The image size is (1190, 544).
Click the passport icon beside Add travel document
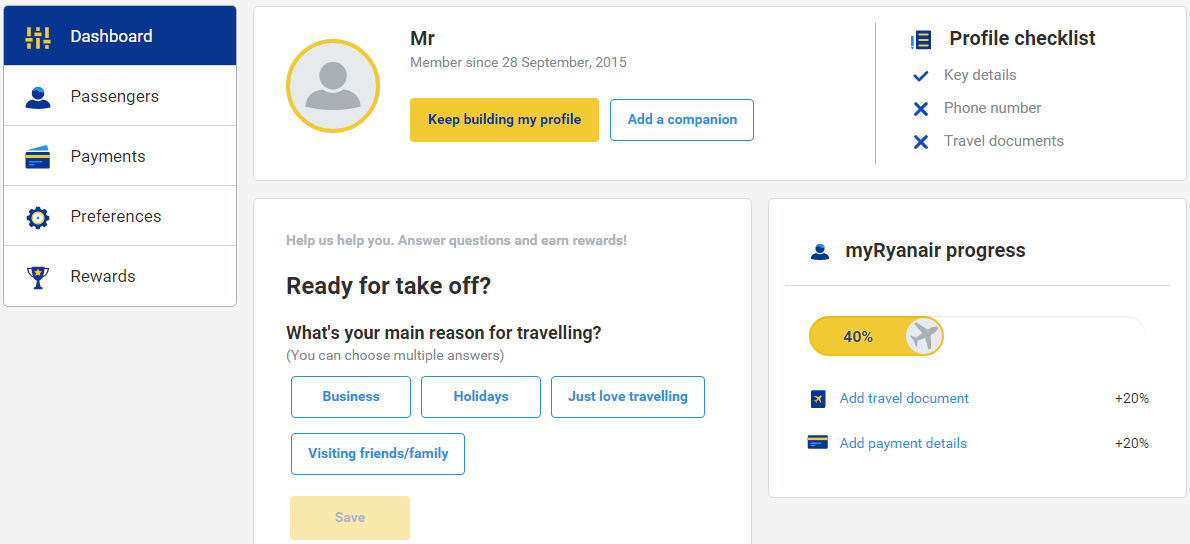click(x=818, y=398)
